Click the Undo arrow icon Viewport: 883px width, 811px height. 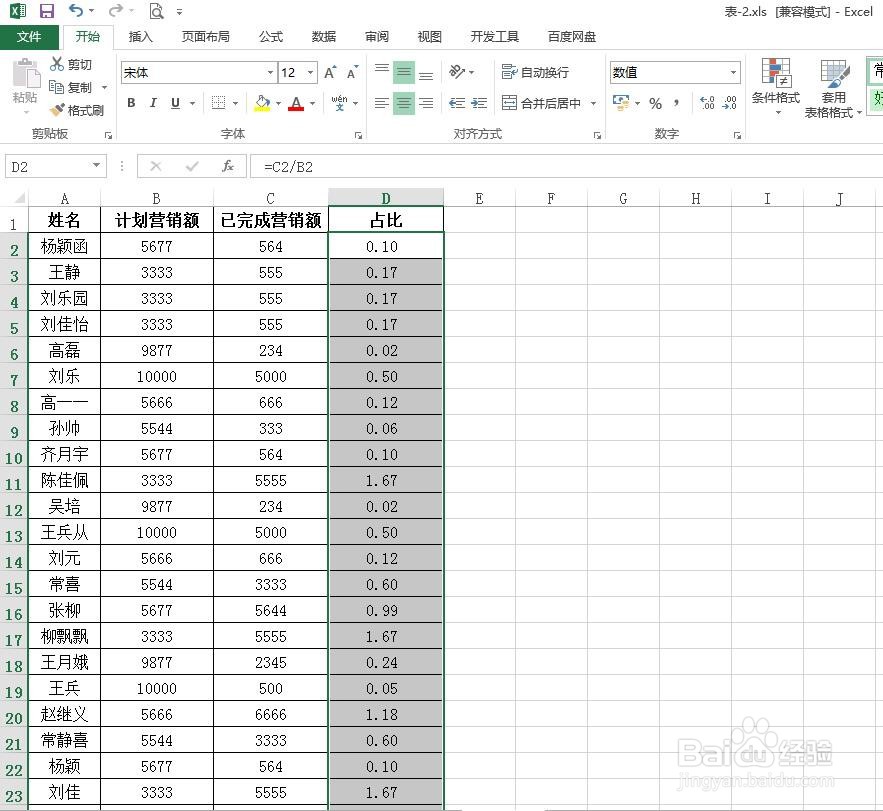coord(75,10)
